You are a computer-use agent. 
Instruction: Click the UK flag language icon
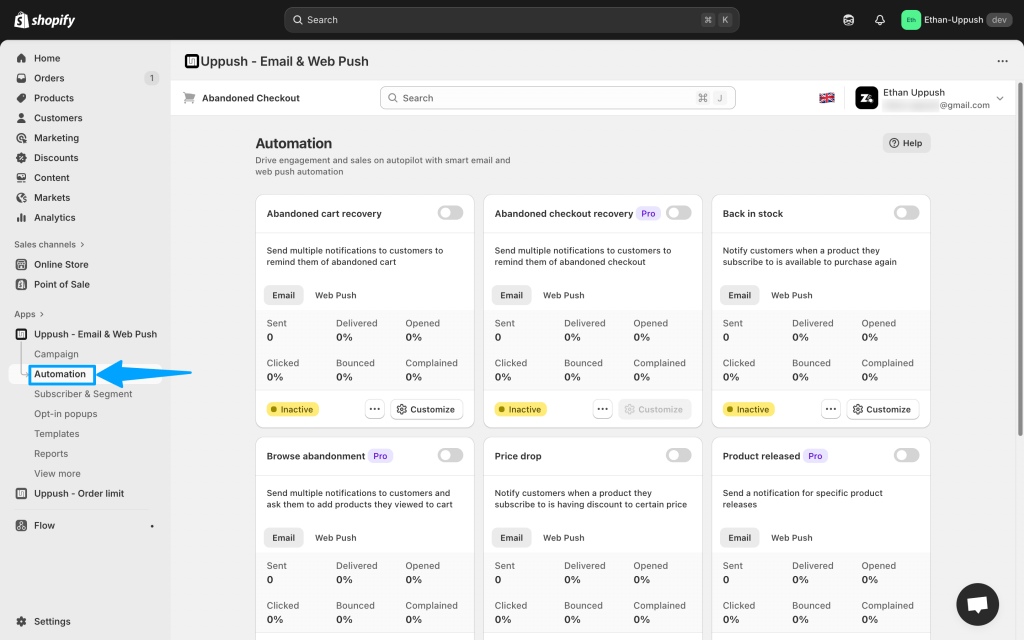coord(827,98)
